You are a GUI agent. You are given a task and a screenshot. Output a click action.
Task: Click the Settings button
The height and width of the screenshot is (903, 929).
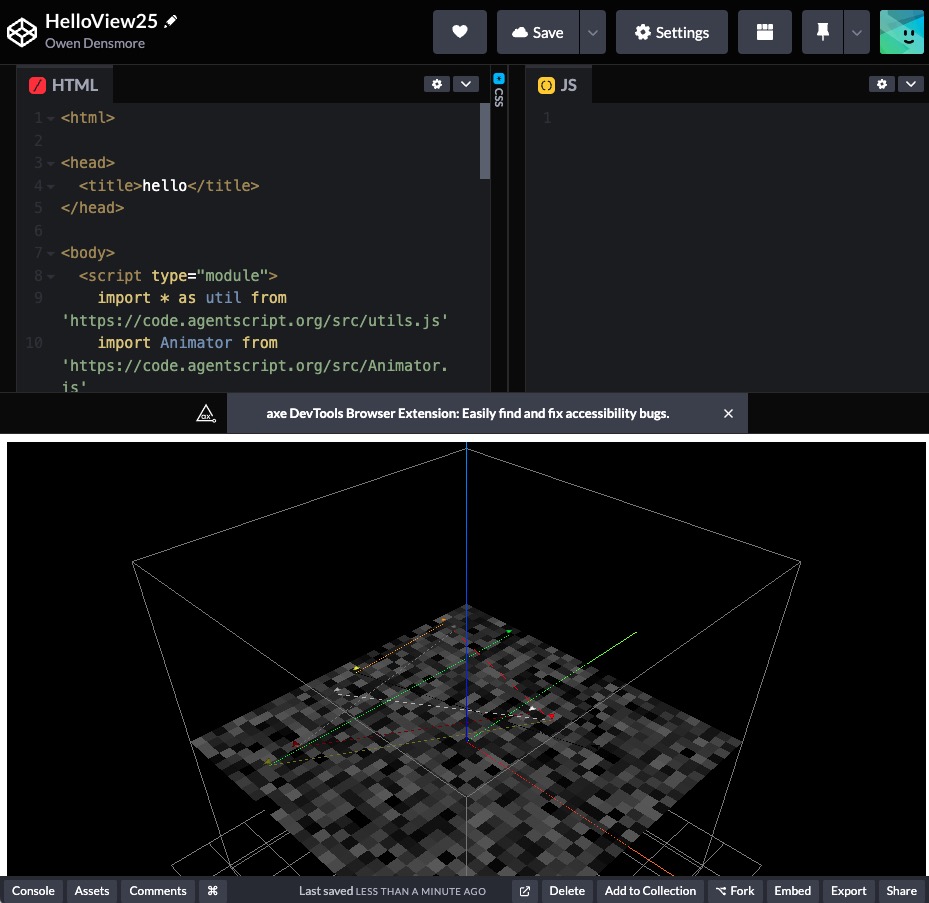click(x=672, y=32)
